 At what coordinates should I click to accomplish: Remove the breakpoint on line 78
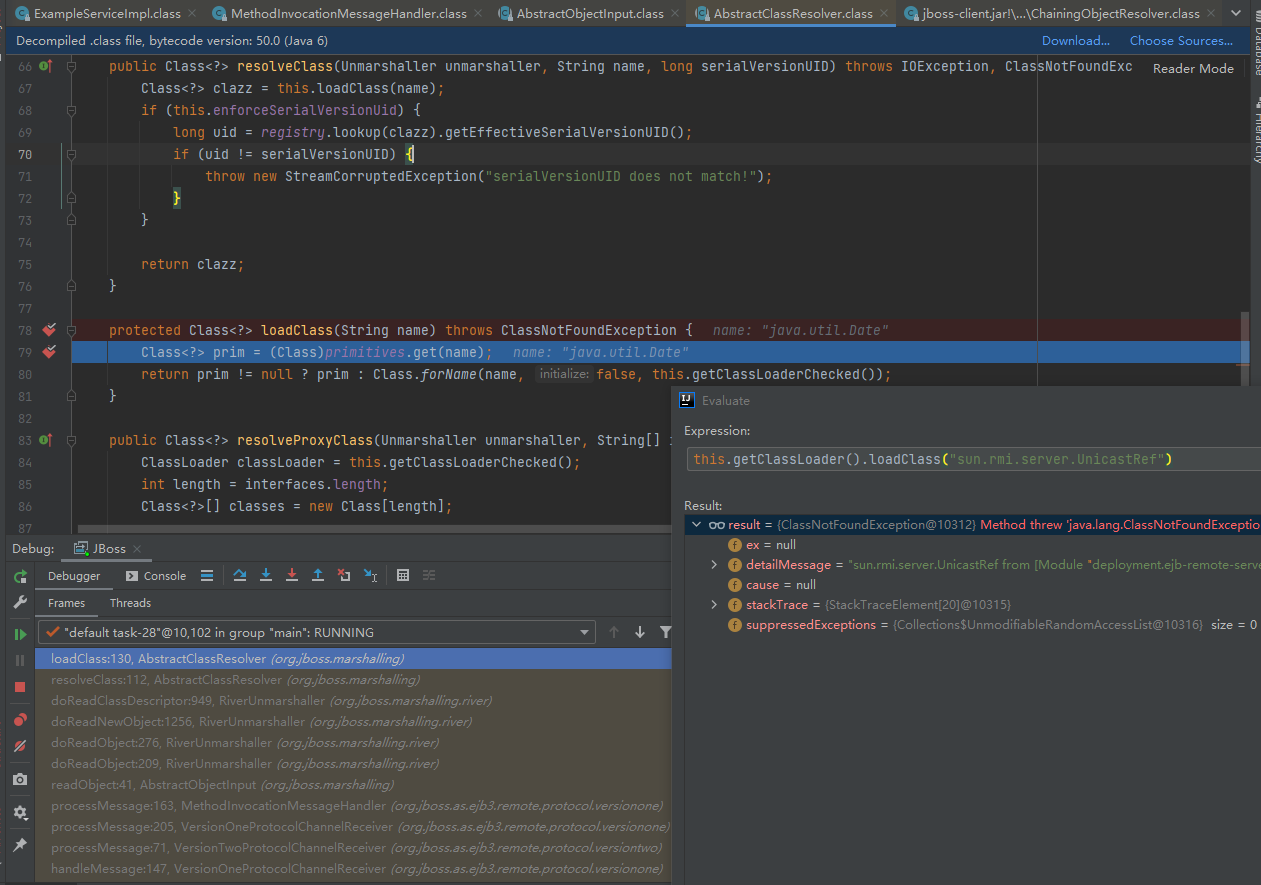tap(49, 330)
